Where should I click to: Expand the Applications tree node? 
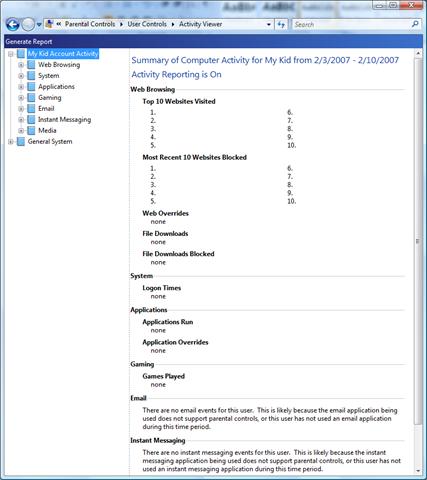21,87
